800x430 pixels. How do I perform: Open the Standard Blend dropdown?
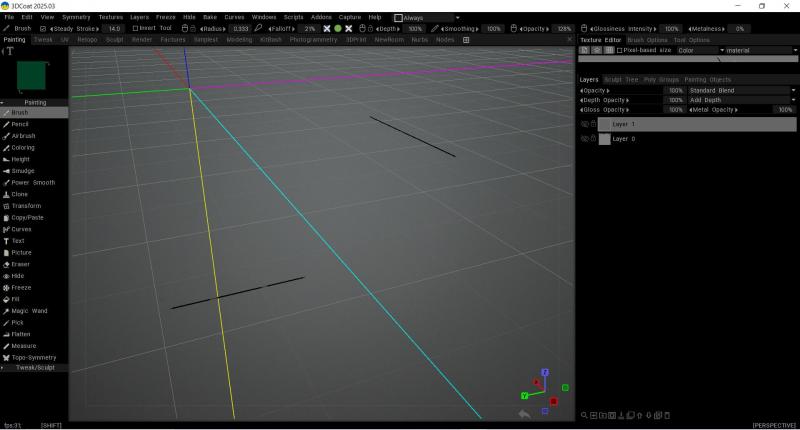[740, 90]
